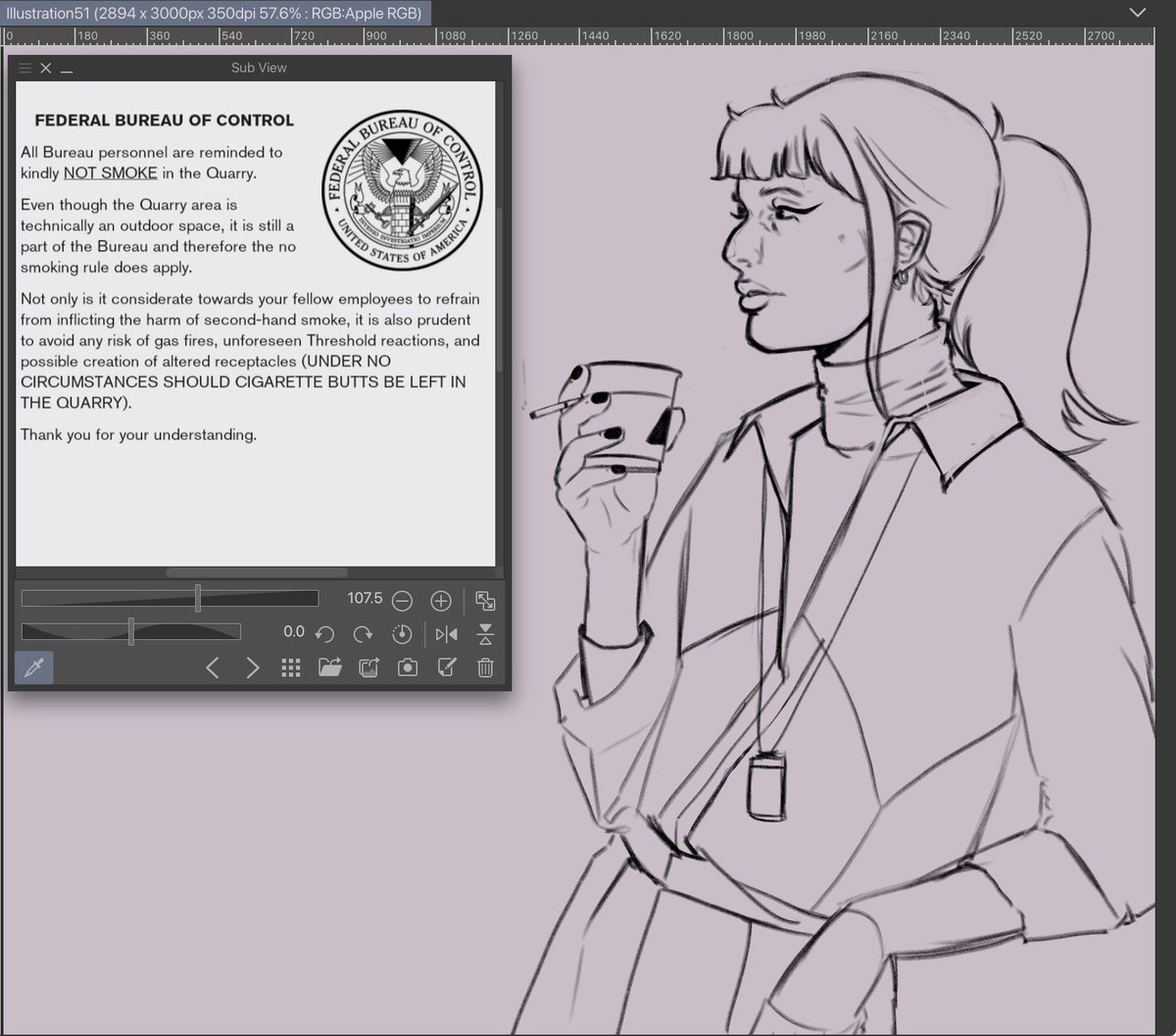This screenshot has height=1036, width=1176.
Task: Import from photo library into Sub View
Action: click(368, 668)
